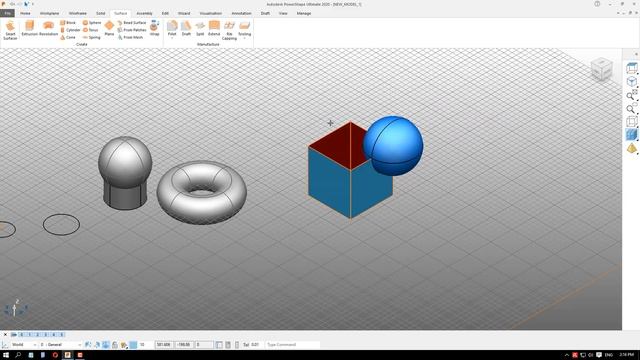Open the Wizard ribbon tab

coord(184,13)
